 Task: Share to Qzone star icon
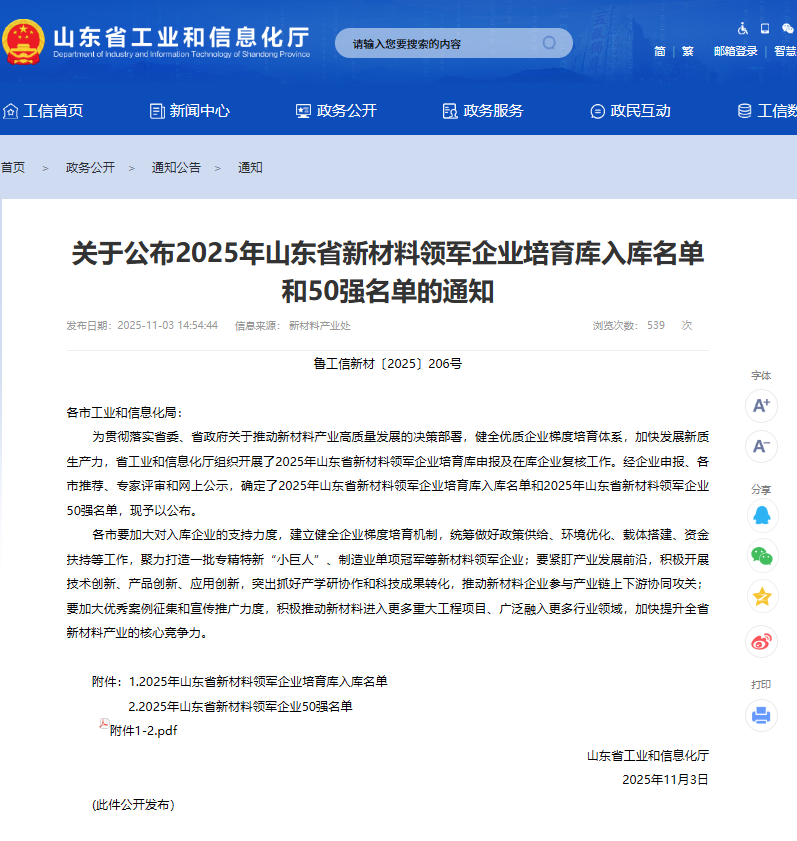click(761, 597)
